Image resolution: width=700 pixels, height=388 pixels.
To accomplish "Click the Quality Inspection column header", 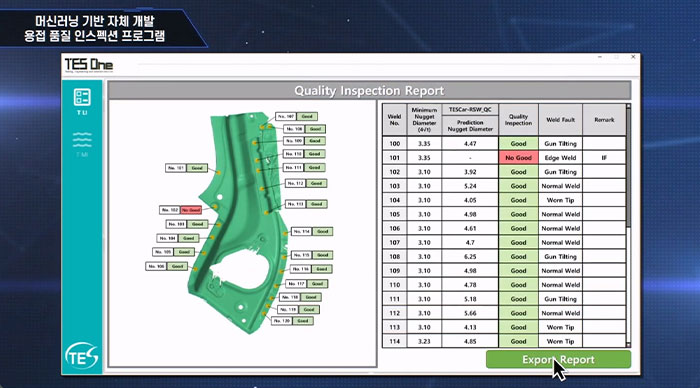I will pyautogui.click(x=518, y=120).
